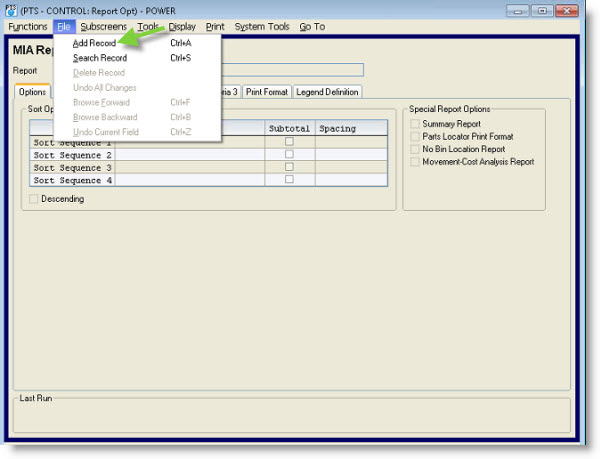
Task: Toggle Subtotal checkbox for Sort Sequence 2
Action: [x=289, y=154]
